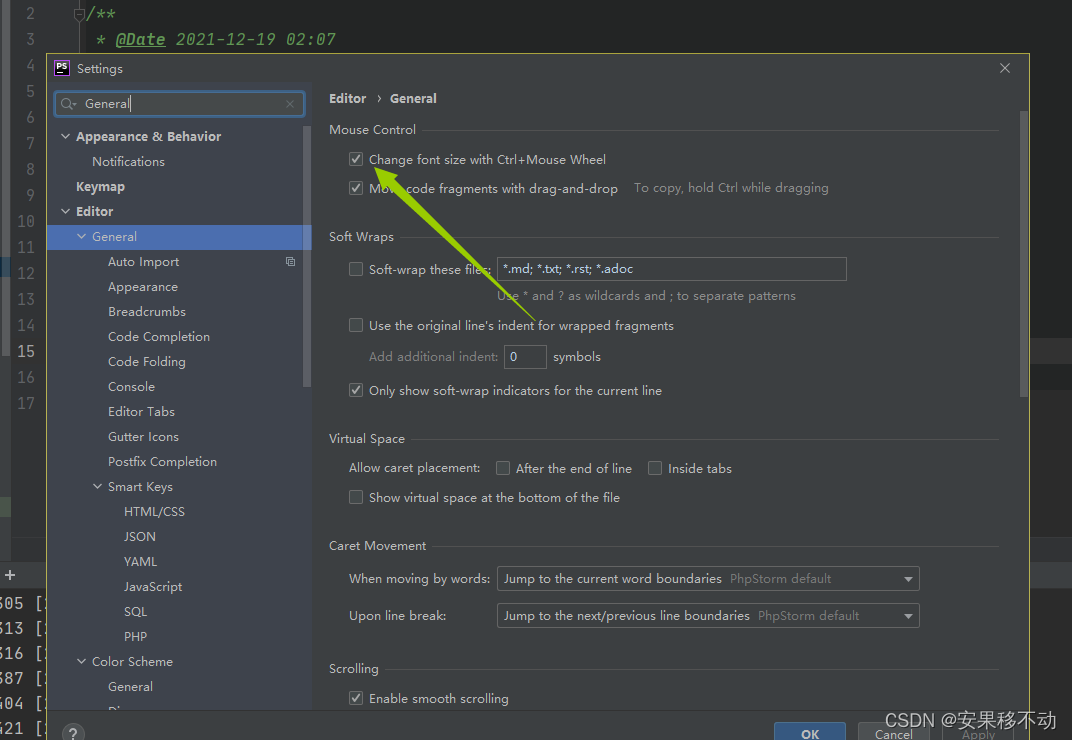Click the PhpStorm logo in Settings title bar
Viewport: 1072px width, 740px height.
coord(62,68)
